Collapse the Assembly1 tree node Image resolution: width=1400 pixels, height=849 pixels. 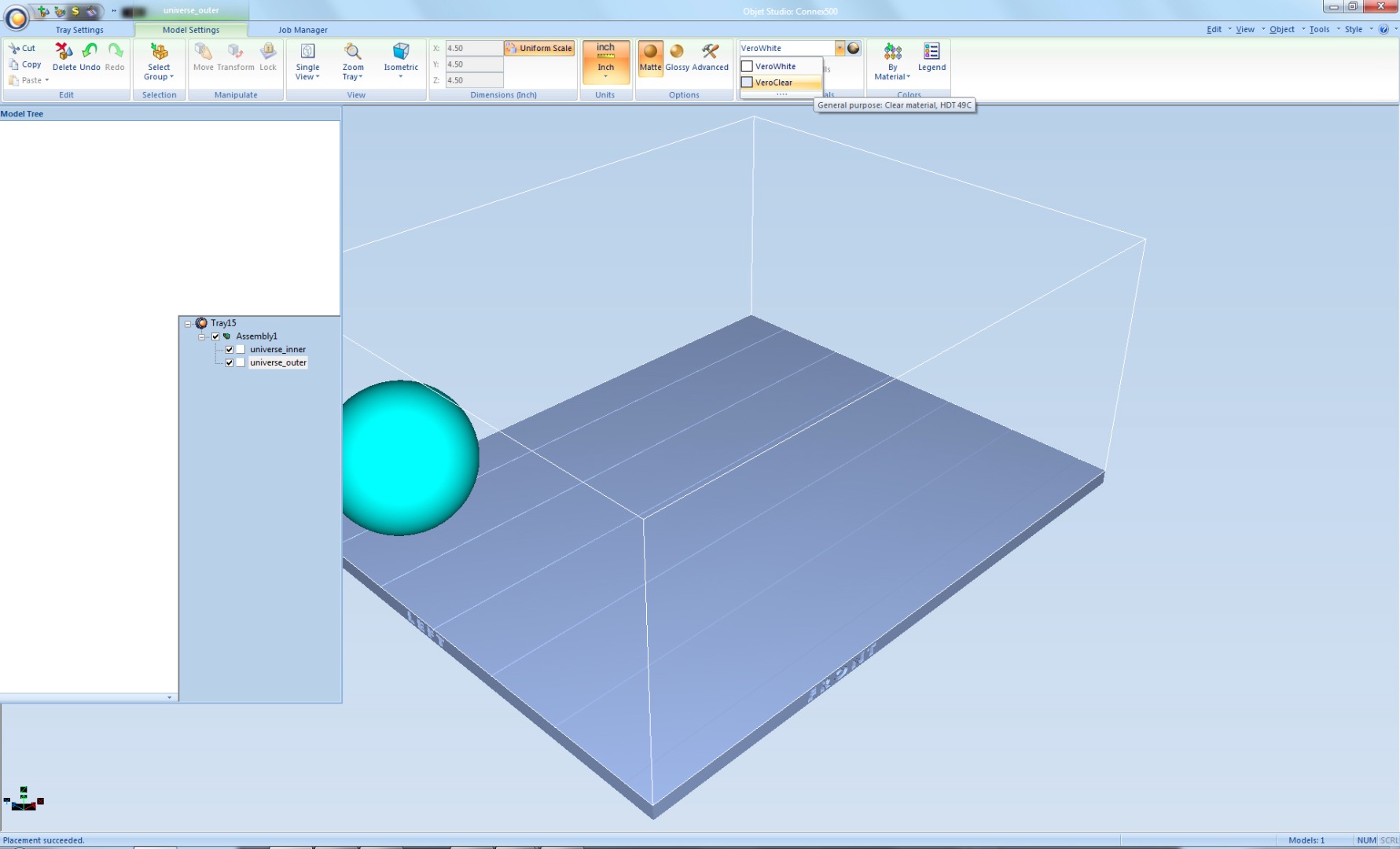(x=201, y=336)
